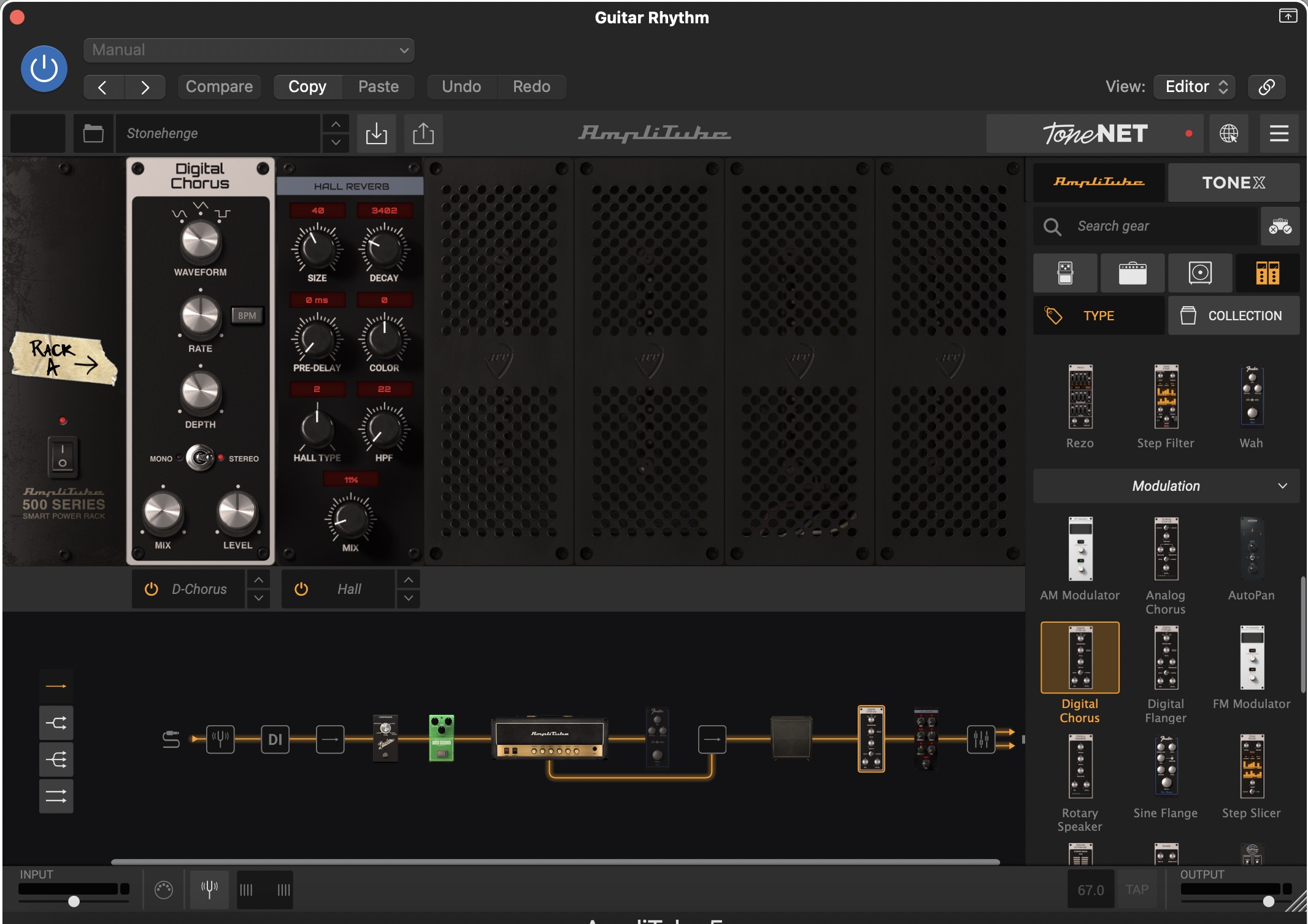Click the save preset download icon
Viewport: 1308px width, 924px height.
click(376, 133)
